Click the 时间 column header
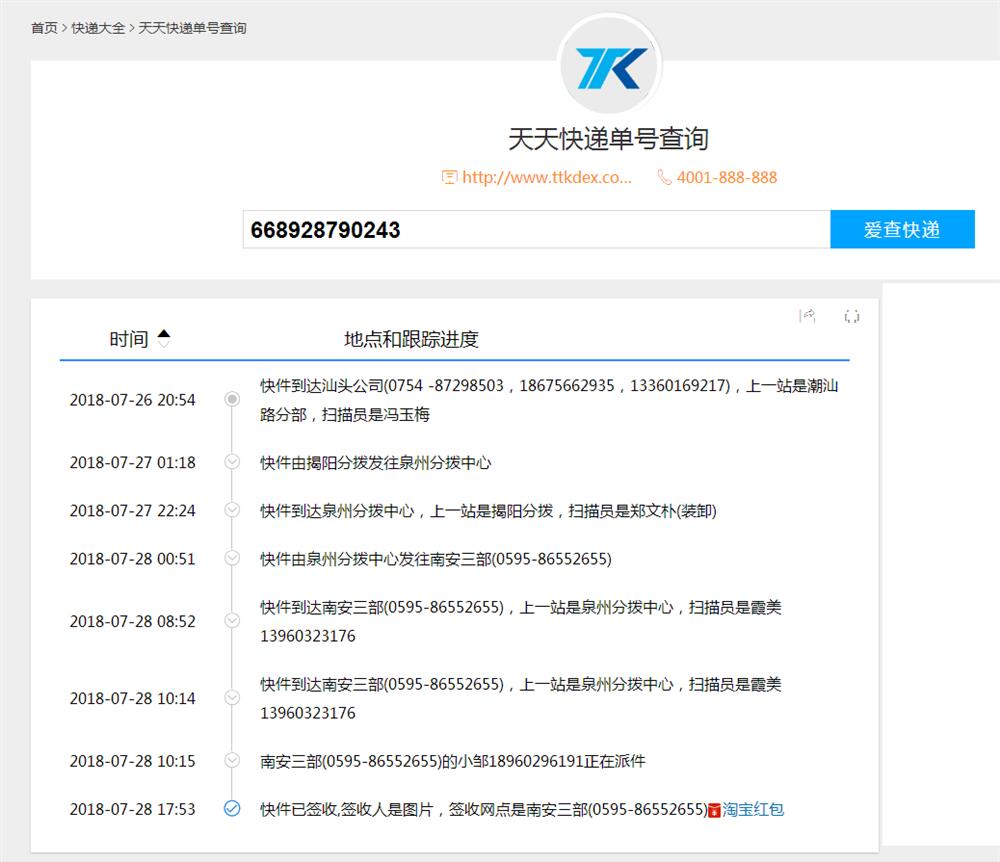 129,339
